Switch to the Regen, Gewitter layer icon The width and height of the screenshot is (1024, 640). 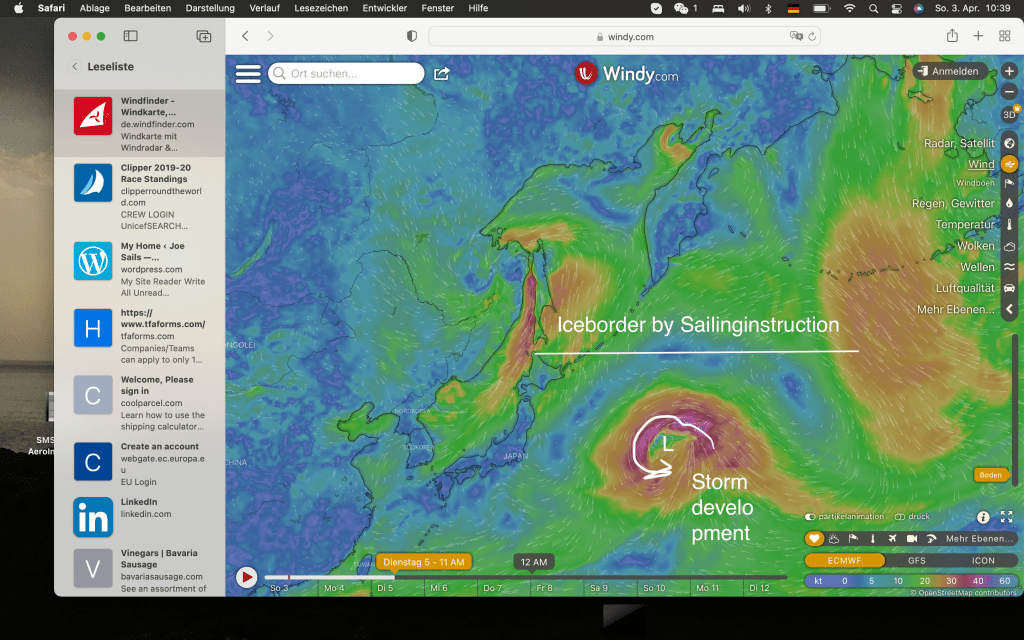coord(1009,204)
